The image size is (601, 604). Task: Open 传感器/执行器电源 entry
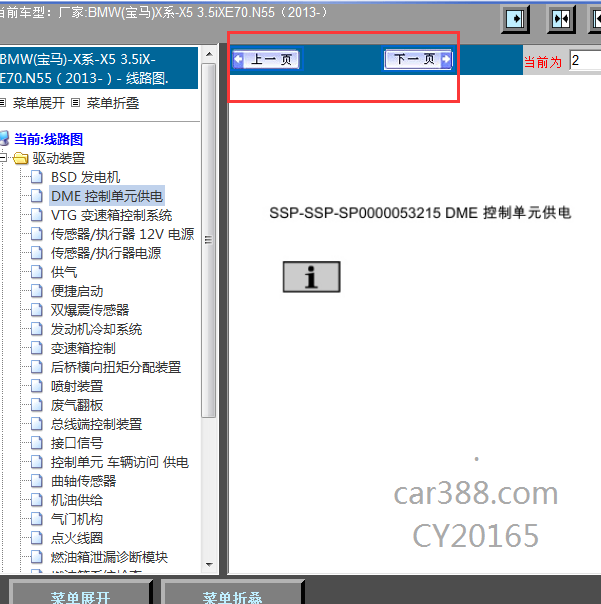click(x=106, y=253)
